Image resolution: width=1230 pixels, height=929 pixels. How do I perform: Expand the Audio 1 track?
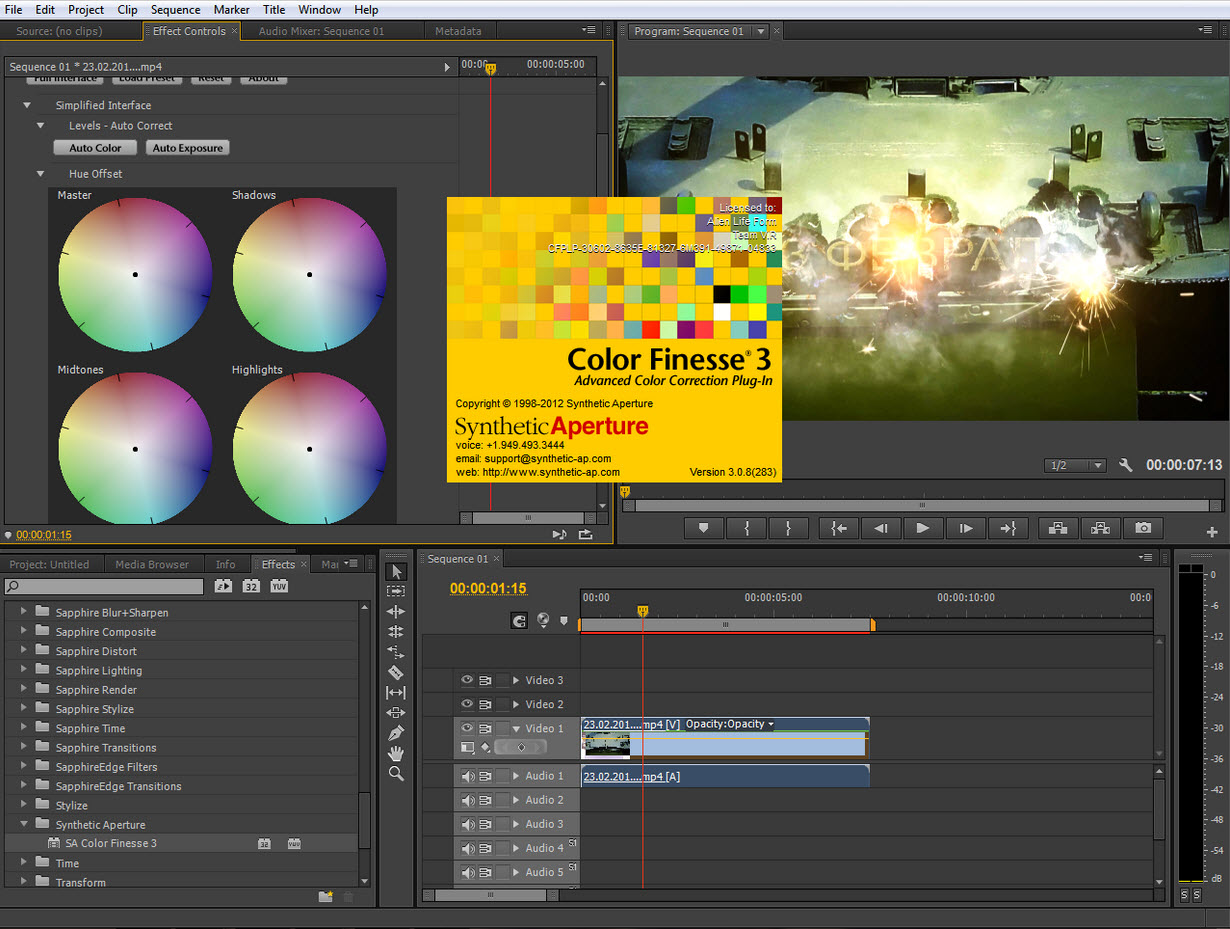[516, 776]
